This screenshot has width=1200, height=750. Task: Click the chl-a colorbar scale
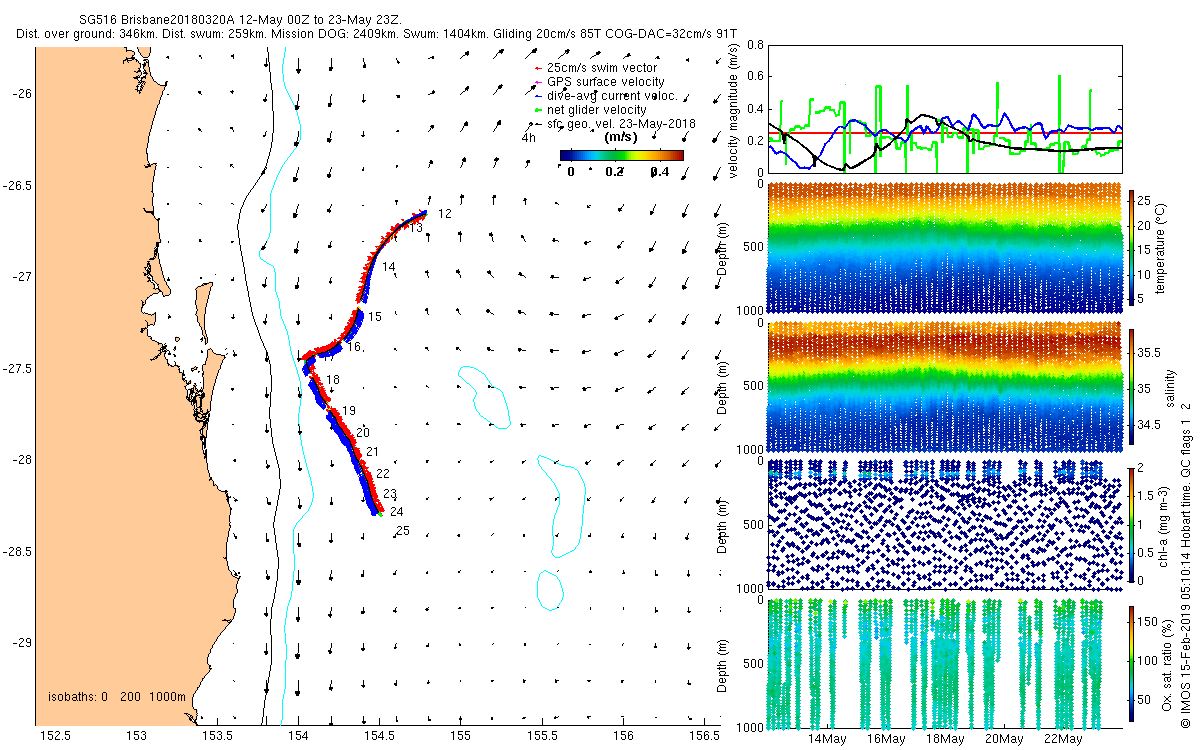[1132, 522]
